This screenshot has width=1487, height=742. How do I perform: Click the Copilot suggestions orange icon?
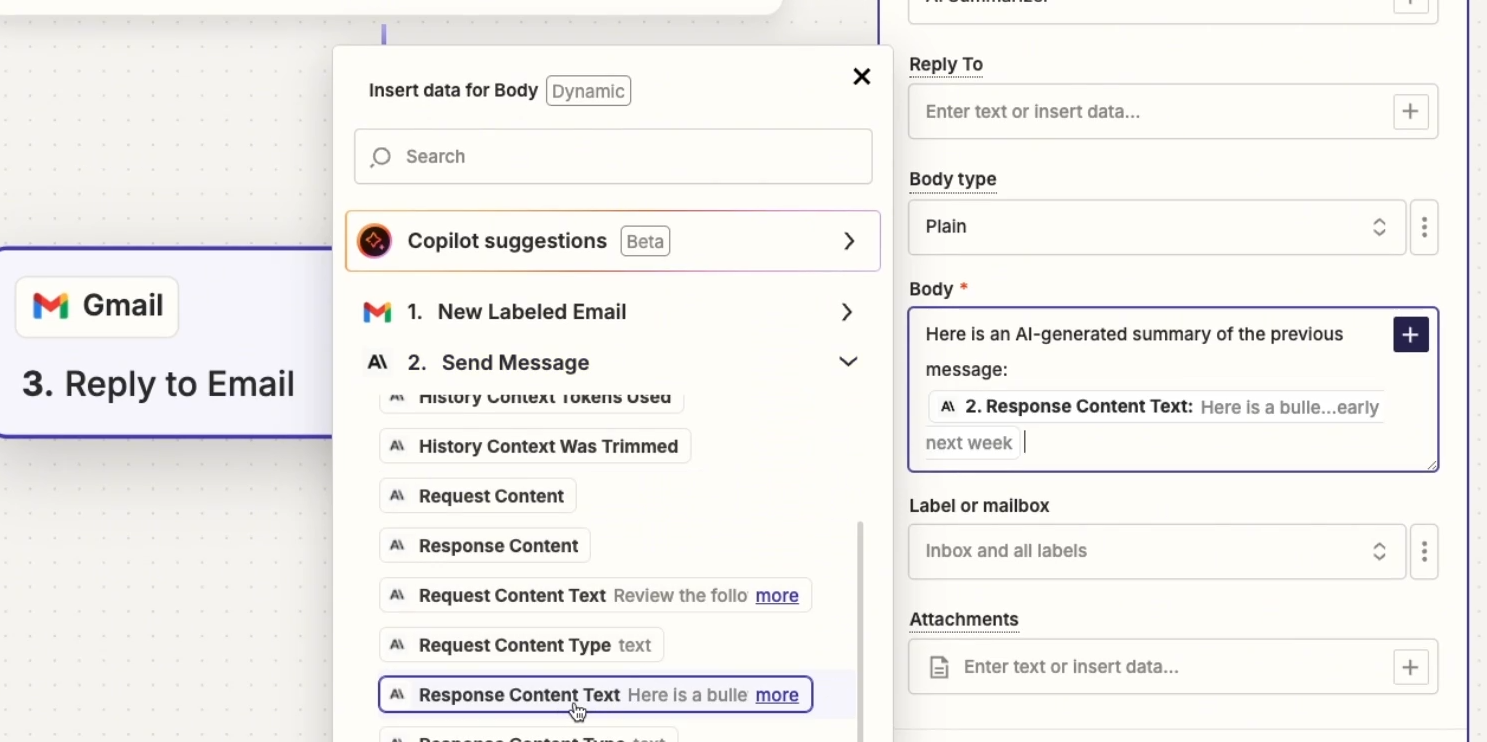pyautogui.click(x=375, y=241)
